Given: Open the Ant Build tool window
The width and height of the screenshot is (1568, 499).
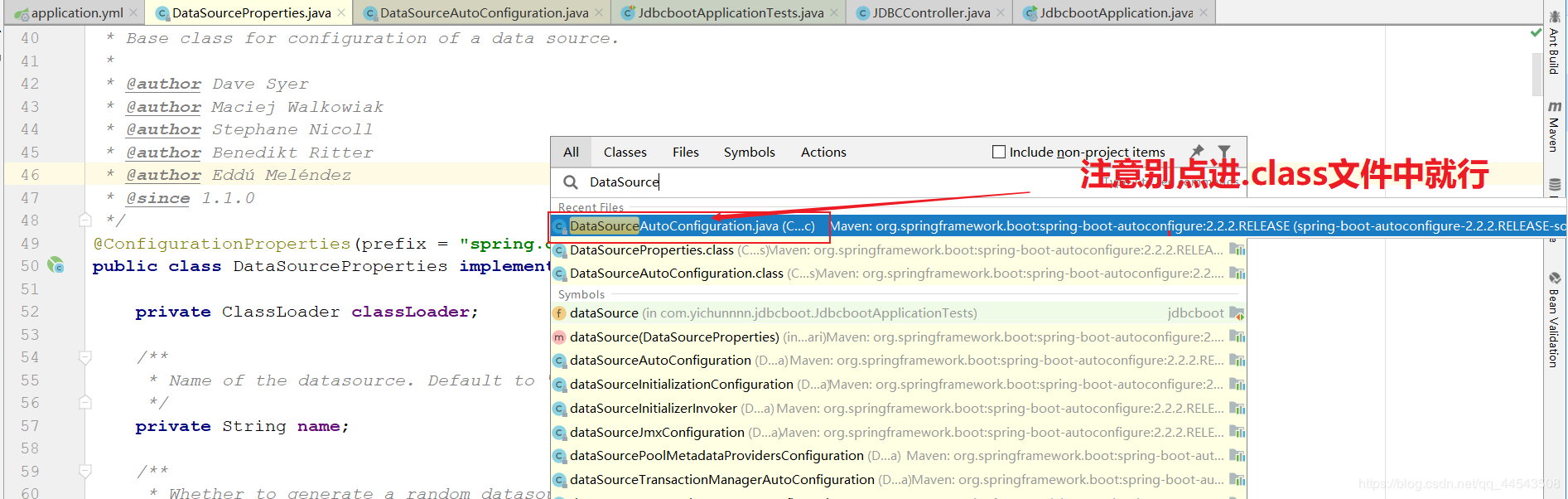Looking at the screenshot, I should click(1555, 43).
